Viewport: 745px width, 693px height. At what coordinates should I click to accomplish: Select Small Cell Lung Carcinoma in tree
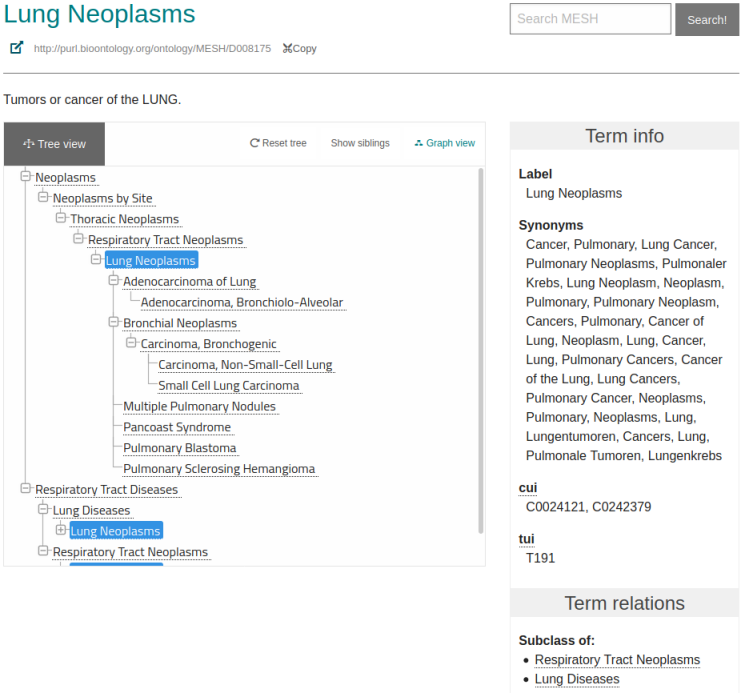(x=228, y=386)
